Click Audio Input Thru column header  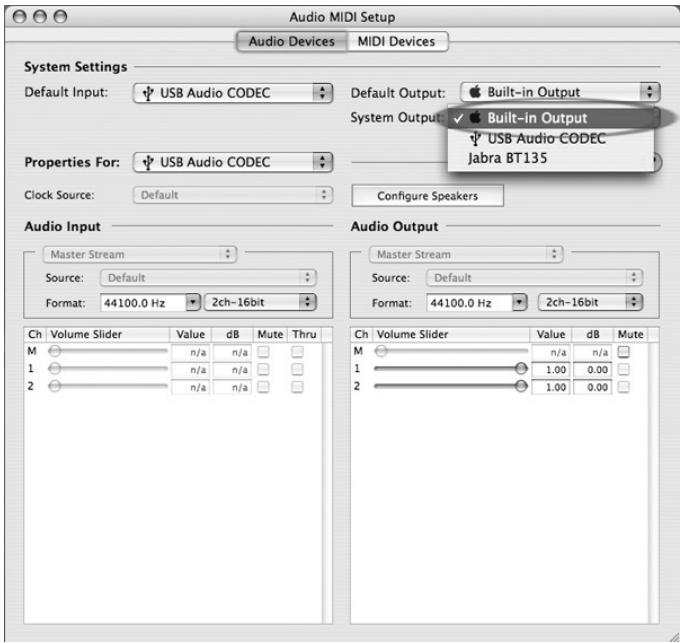click(x=304, y=334)
